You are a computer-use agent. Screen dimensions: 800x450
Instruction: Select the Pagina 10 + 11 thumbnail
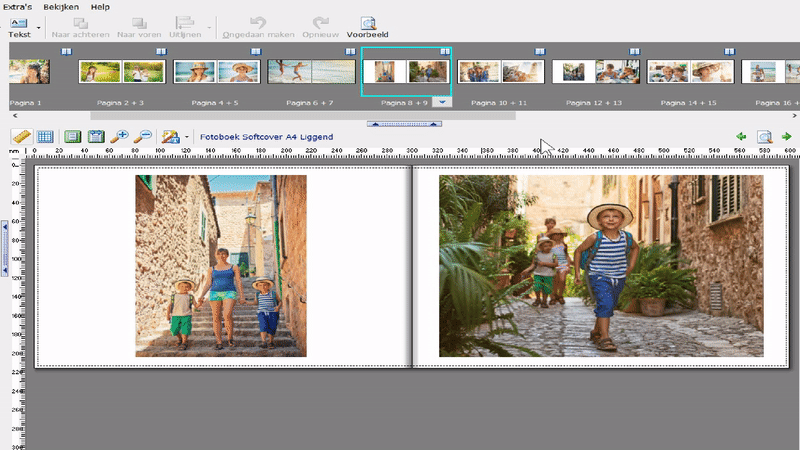click(502, 71)
